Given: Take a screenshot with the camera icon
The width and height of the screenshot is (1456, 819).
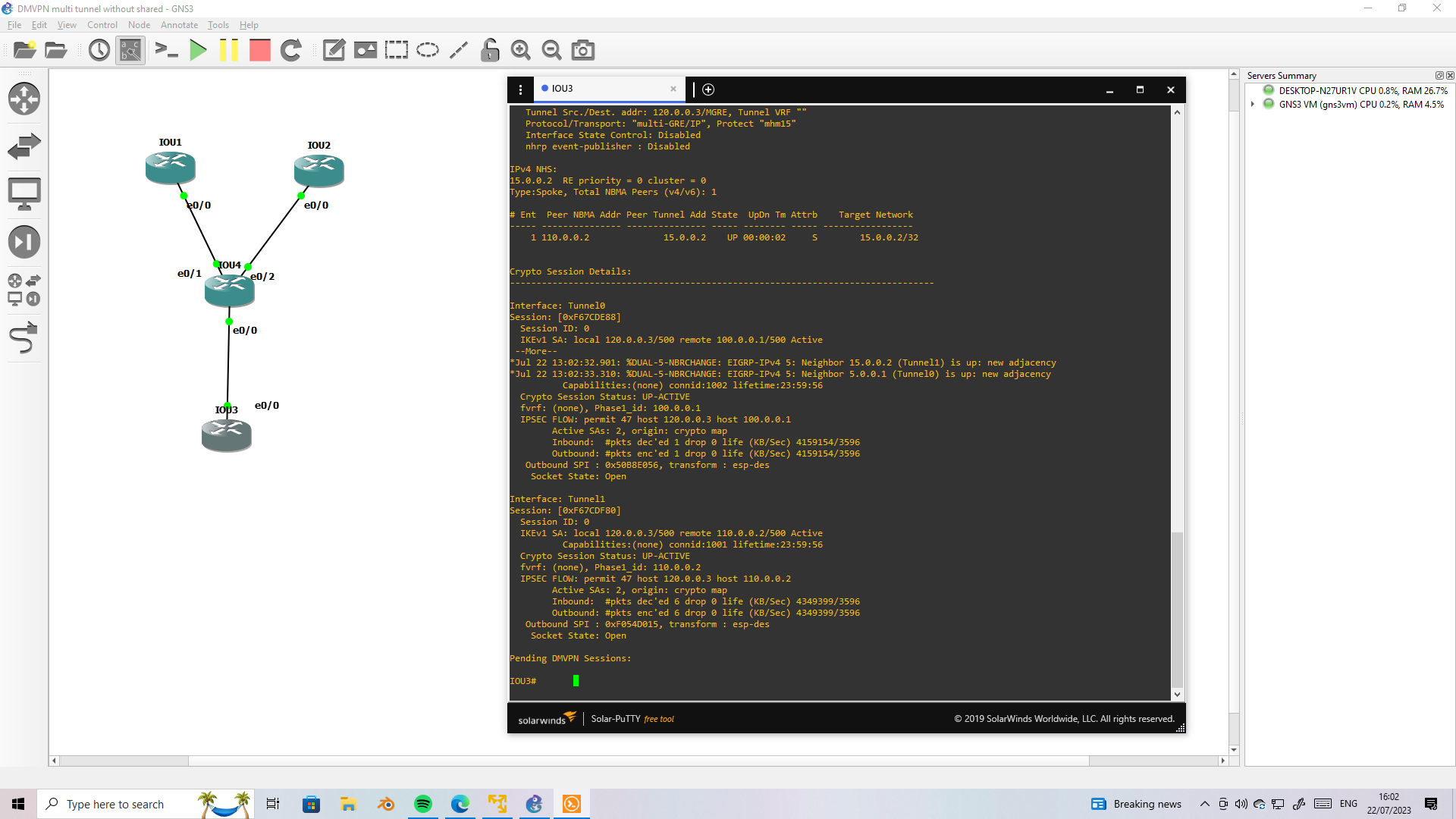Looking at the screenshot, I should coord(582,50).
